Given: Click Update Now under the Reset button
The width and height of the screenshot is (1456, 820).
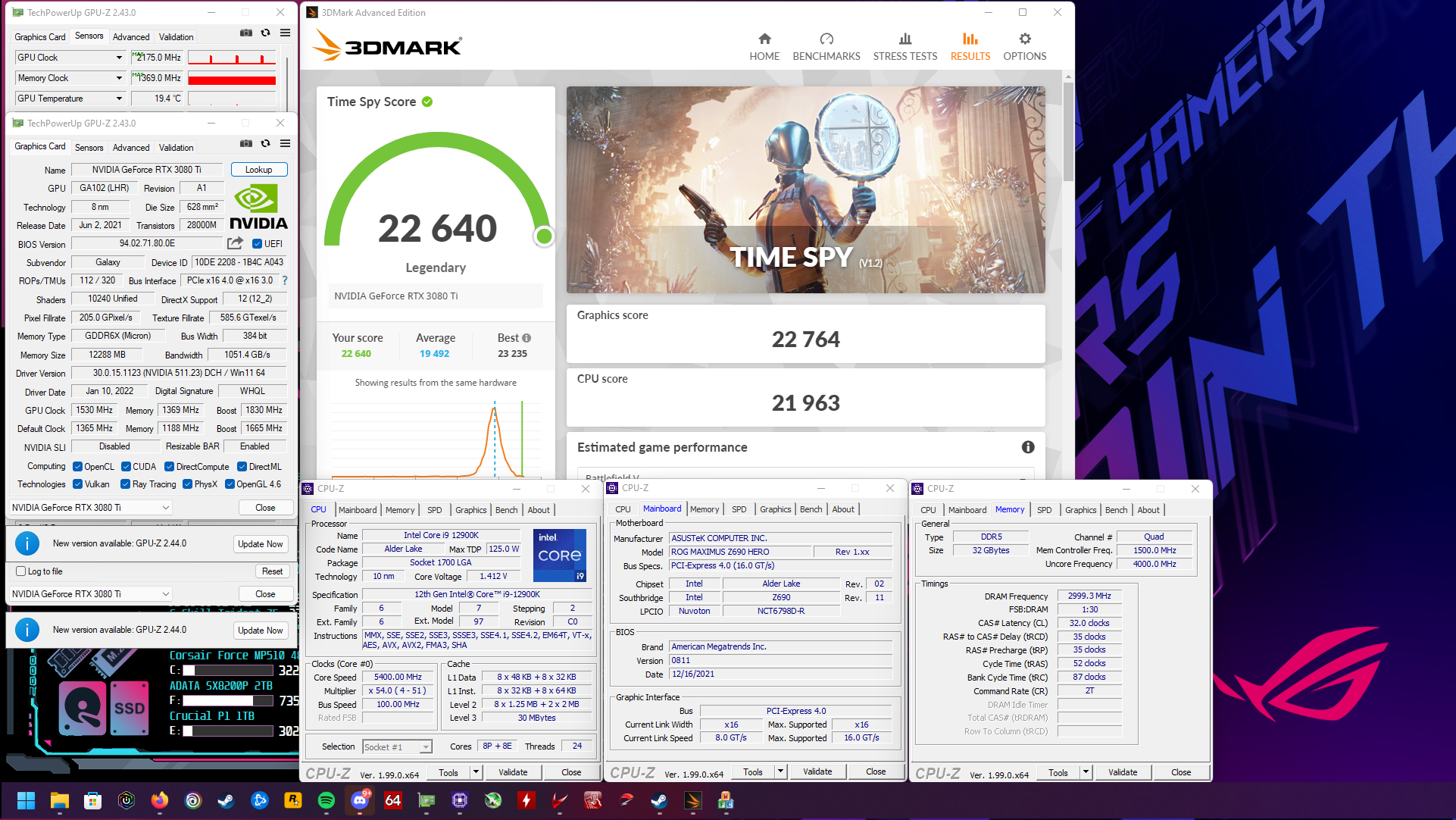Looking at the screenshot, I should pyautogui.click(x=261, y=631).
